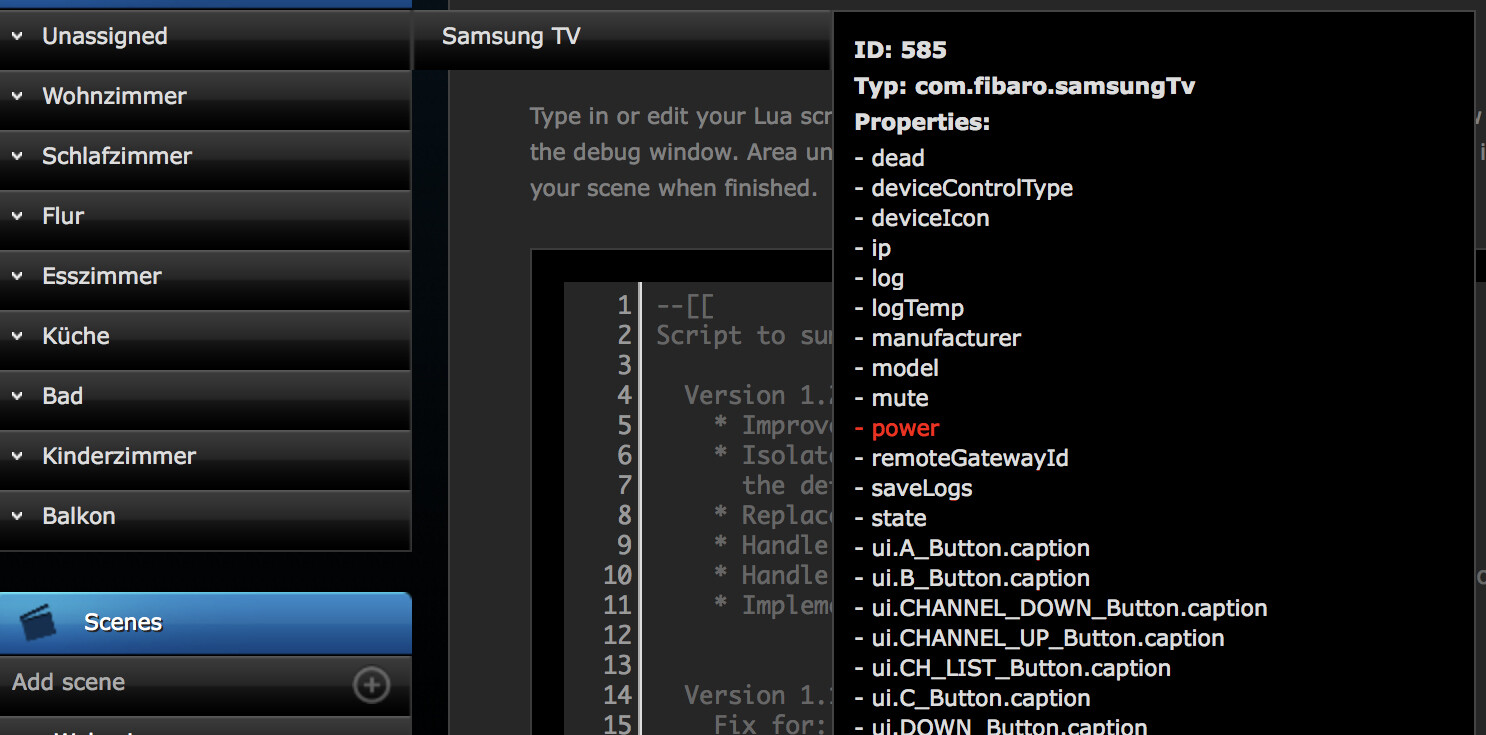Select the Balkon room
The image size is (1486, 735).
tap(79, 516)
